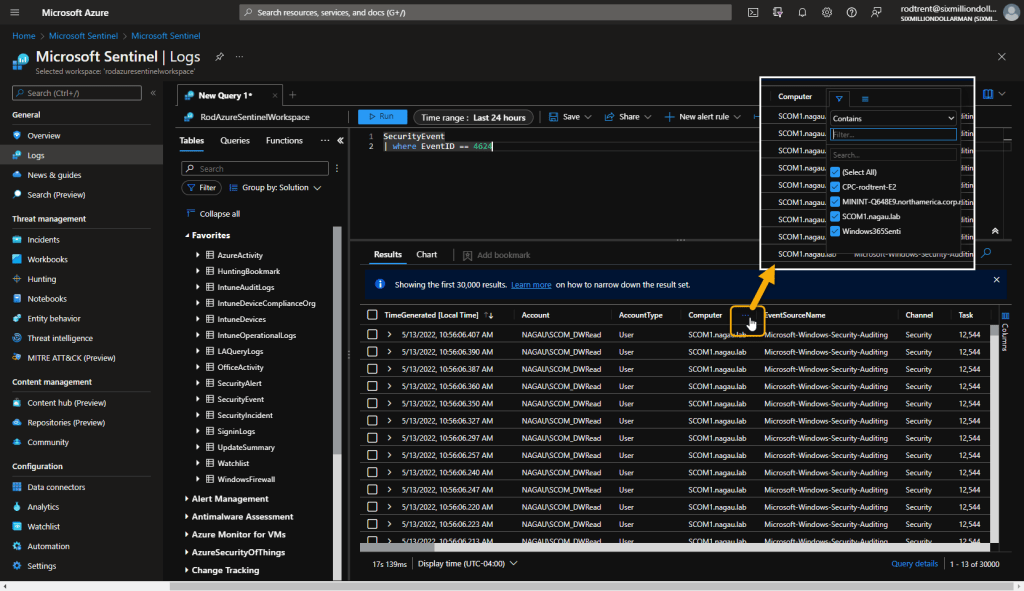
Task: Open the Columns side panel in results
Action: (x=1005, y=330)
